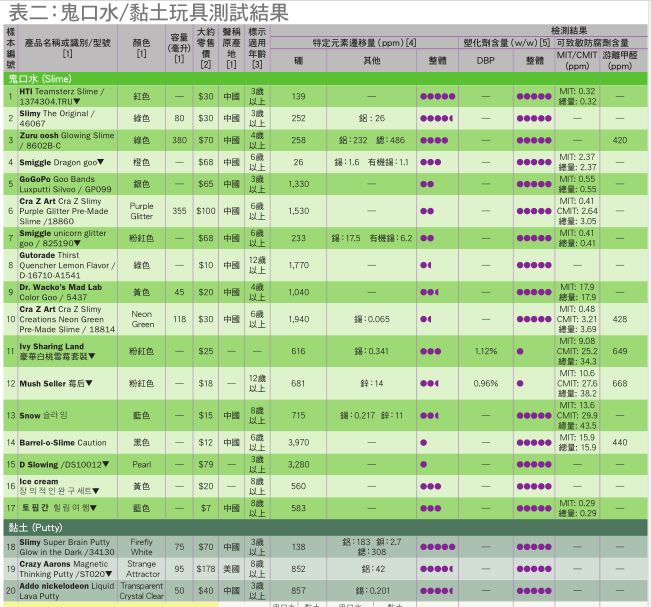
Task: Click the volume value 380
Action: coord(179,140)
